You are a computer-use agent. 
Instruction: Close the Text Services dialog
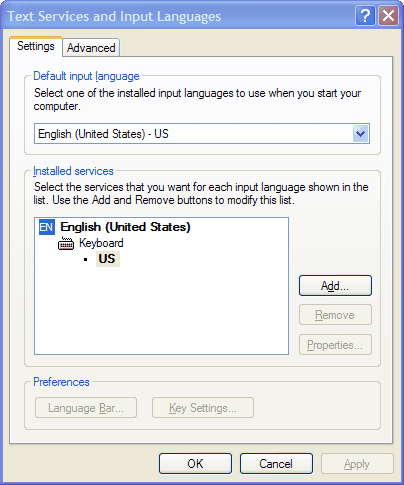coord(388,15)
